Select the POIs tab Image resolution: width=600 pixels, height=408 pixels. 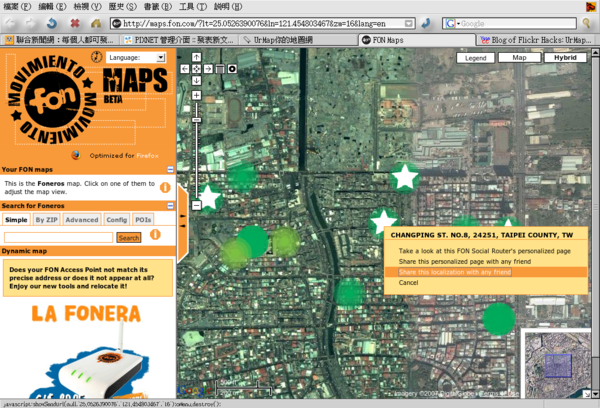[x=143, y=220]
